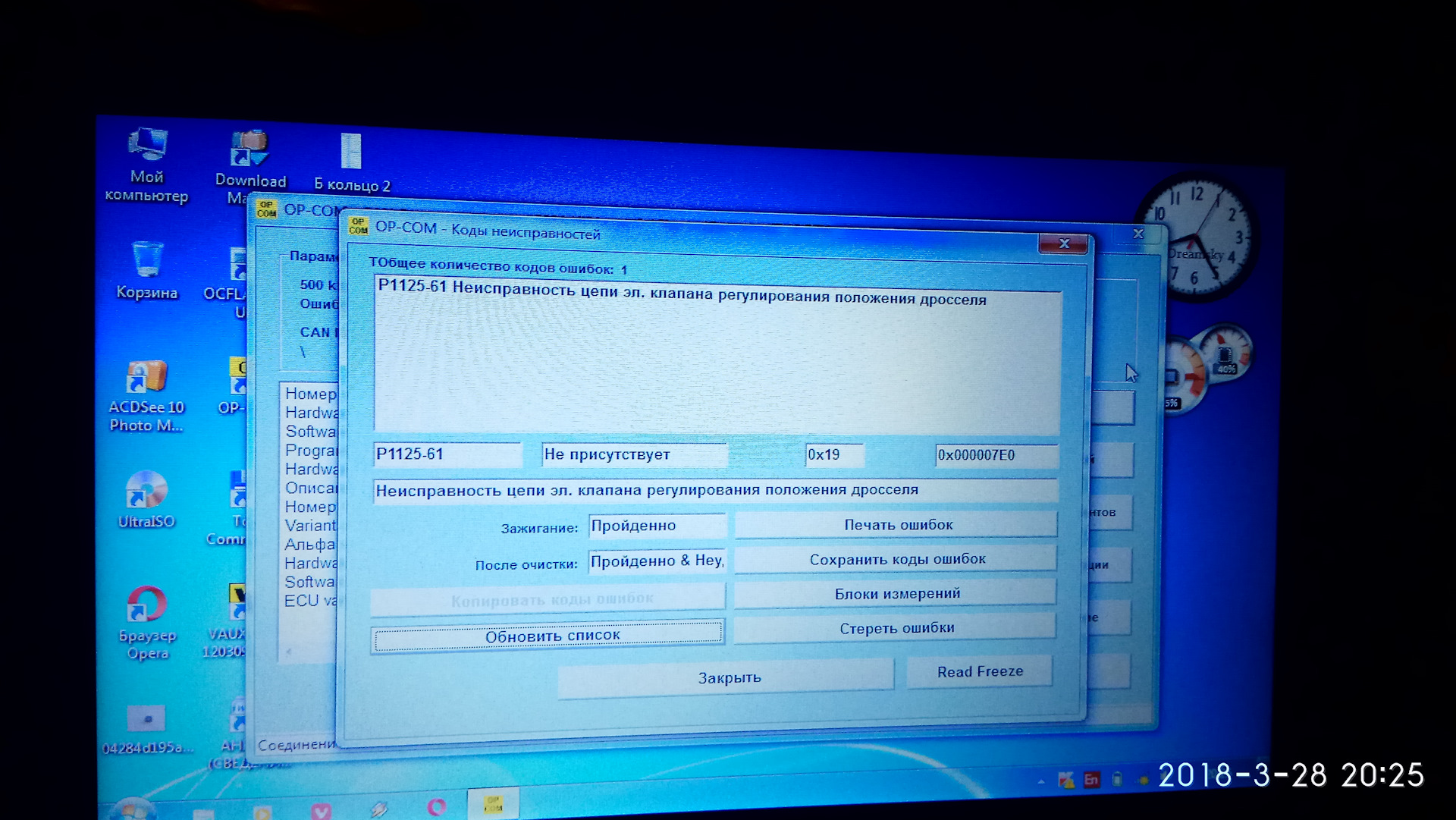The image size is (1456, 820).
Task: Click the En language indicator in the tray
Action: coord(1091,780)
